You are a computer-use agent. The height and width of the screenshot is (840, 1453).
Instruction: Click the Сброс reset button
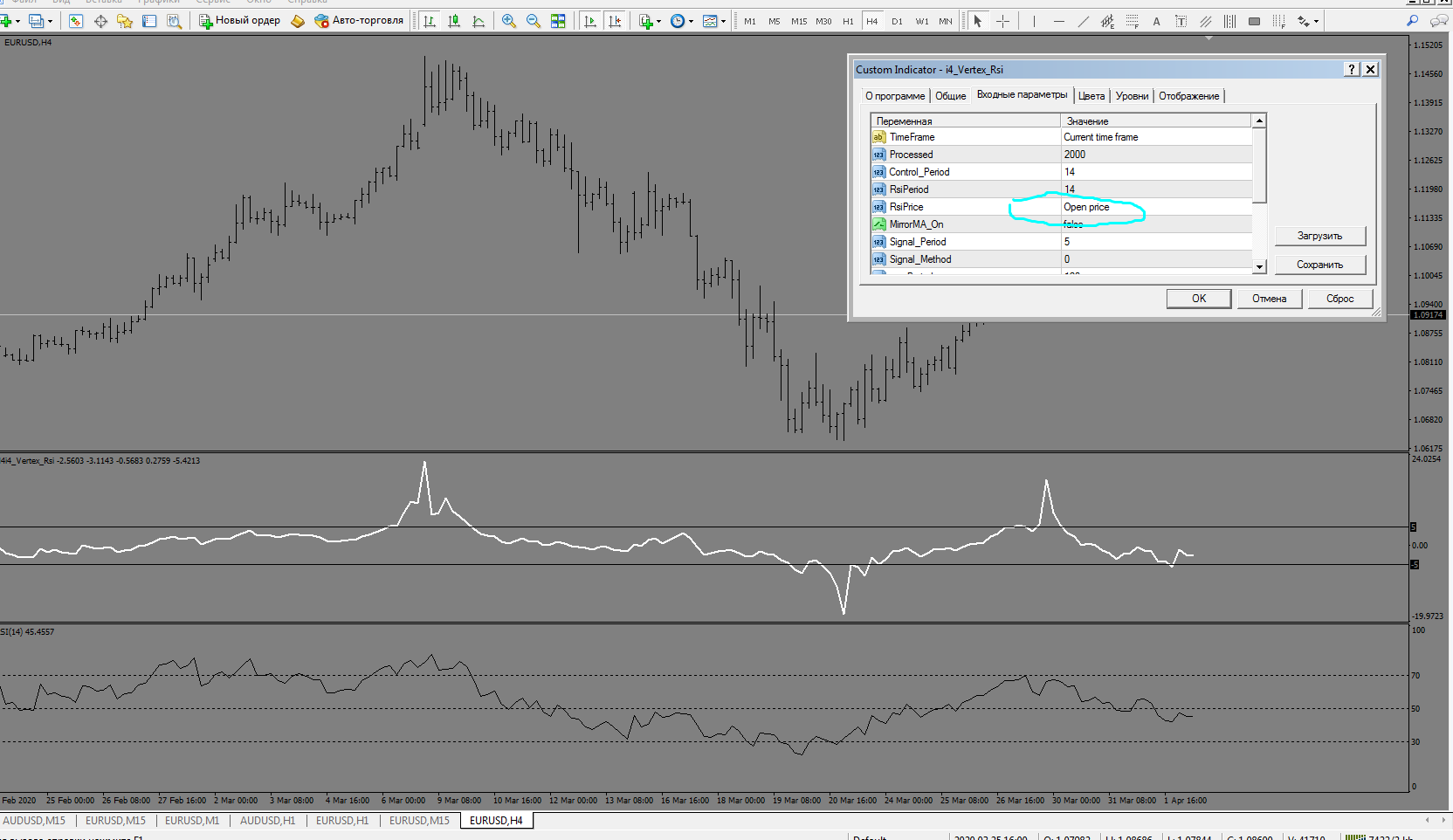tap(1339, 299)
